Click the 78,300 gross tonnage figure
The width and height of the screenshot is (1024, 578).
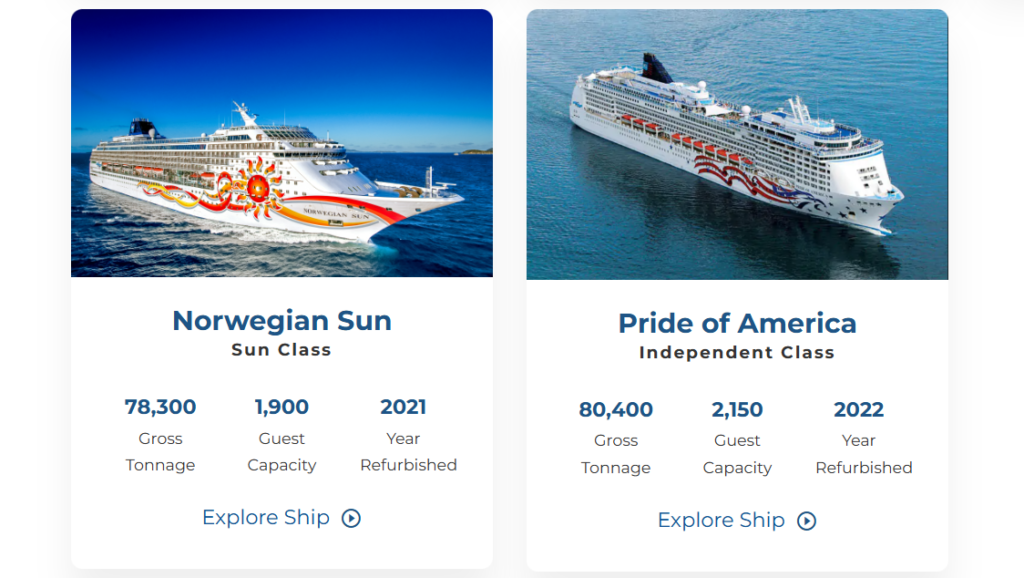click(160, 407)
